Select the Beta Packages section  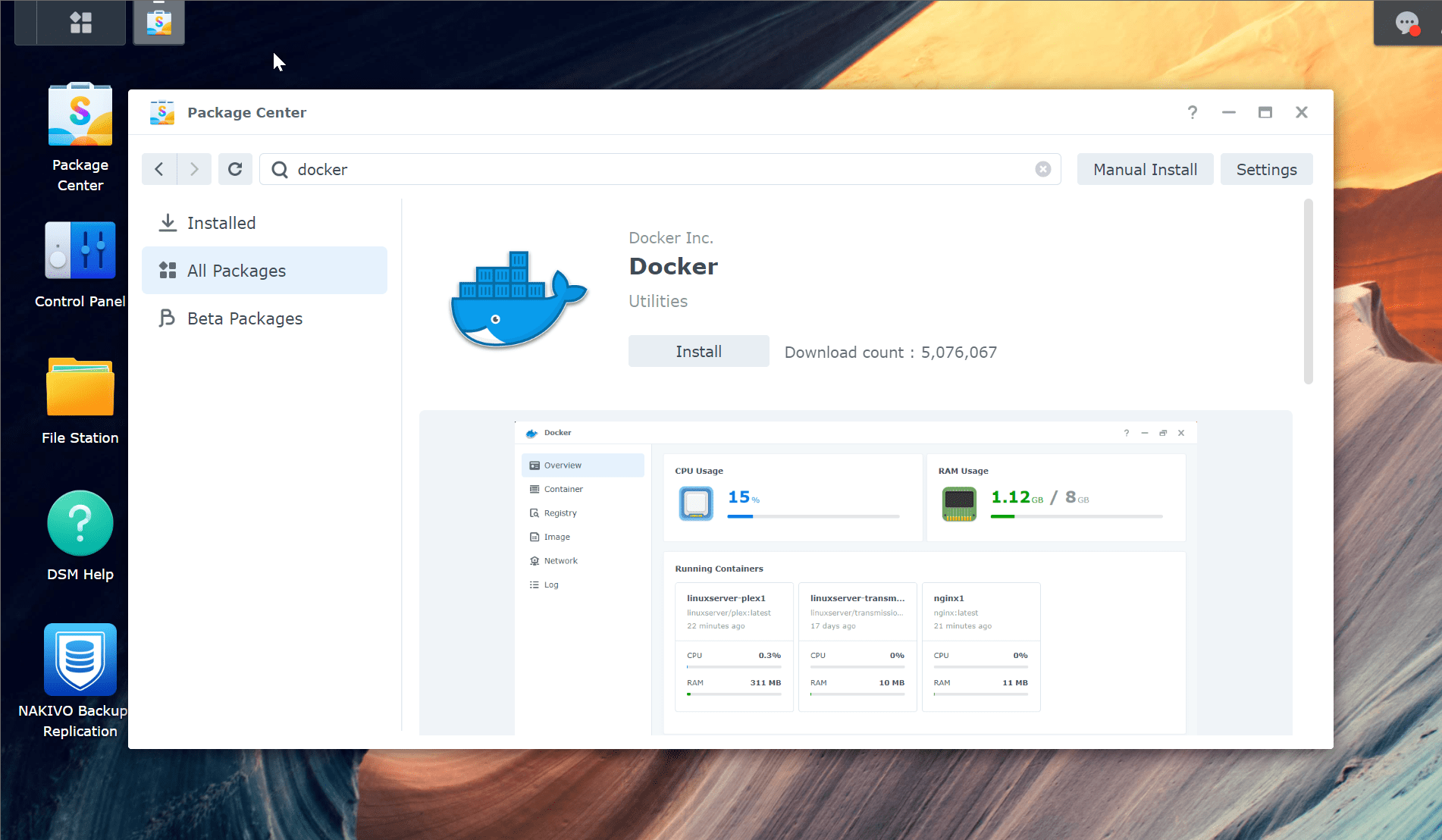[x=244, y=318]
